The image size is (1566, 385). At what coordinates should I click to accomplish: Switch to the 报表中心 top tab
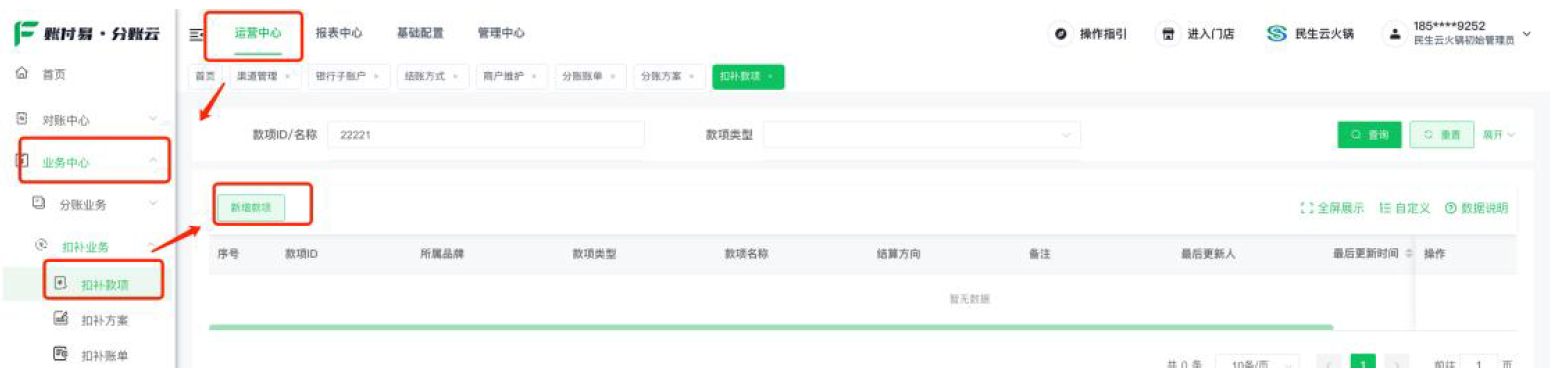(339, 33)
